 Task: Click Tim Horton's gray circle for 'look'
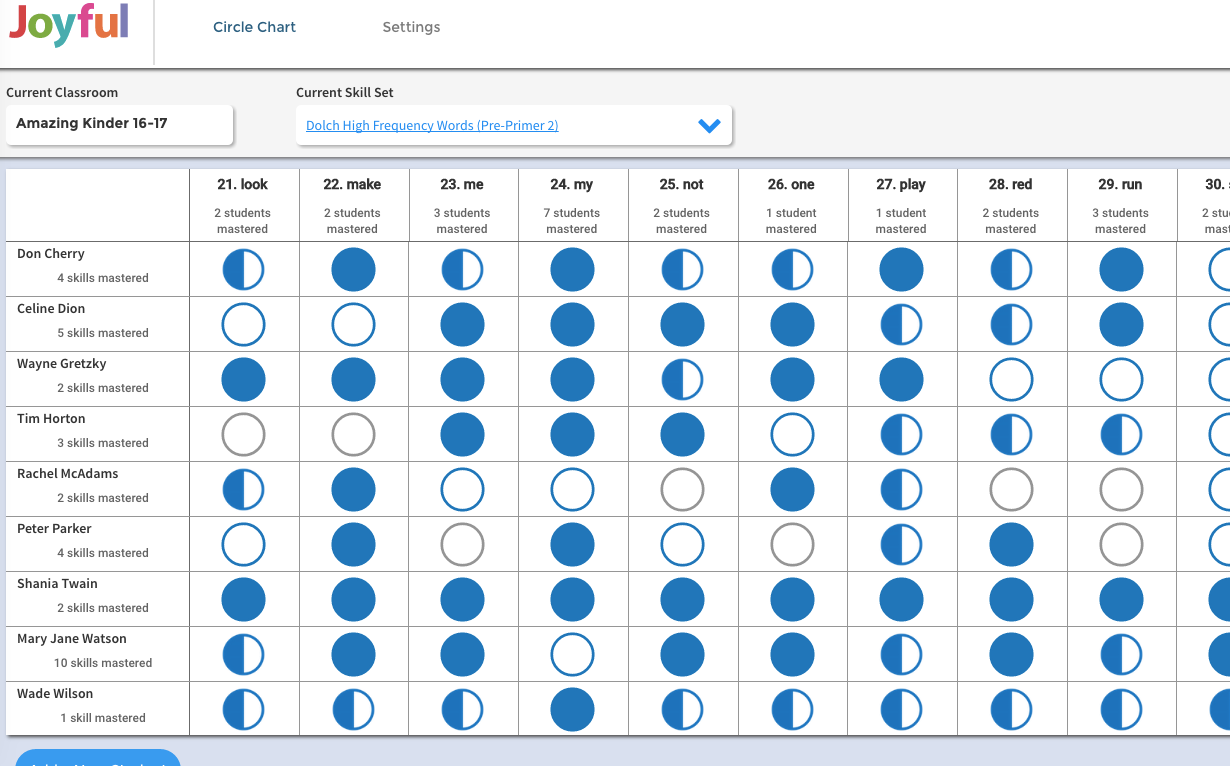tap(243, 435)
